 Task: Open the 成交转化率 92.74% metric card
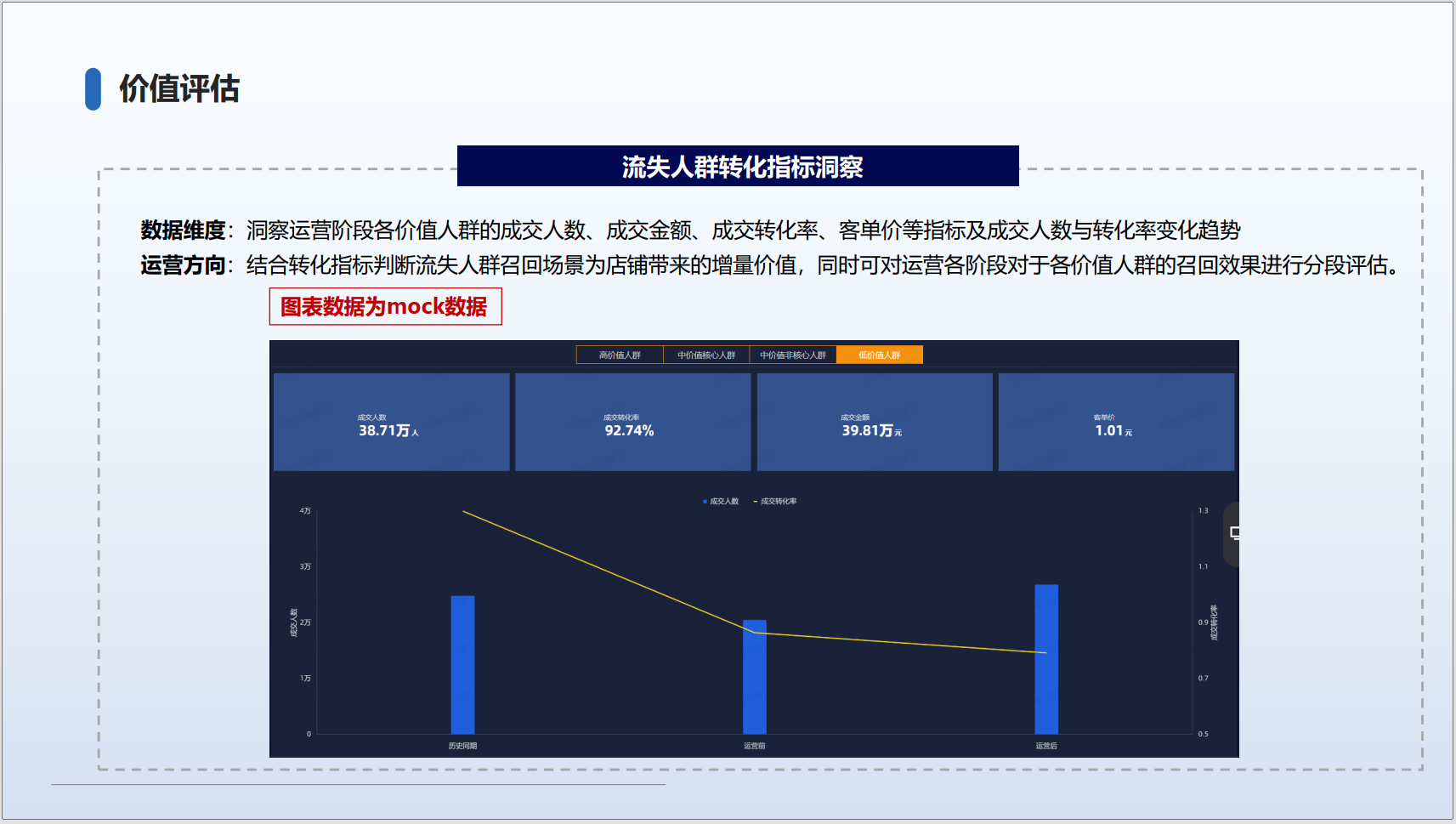tap(633, 422)
